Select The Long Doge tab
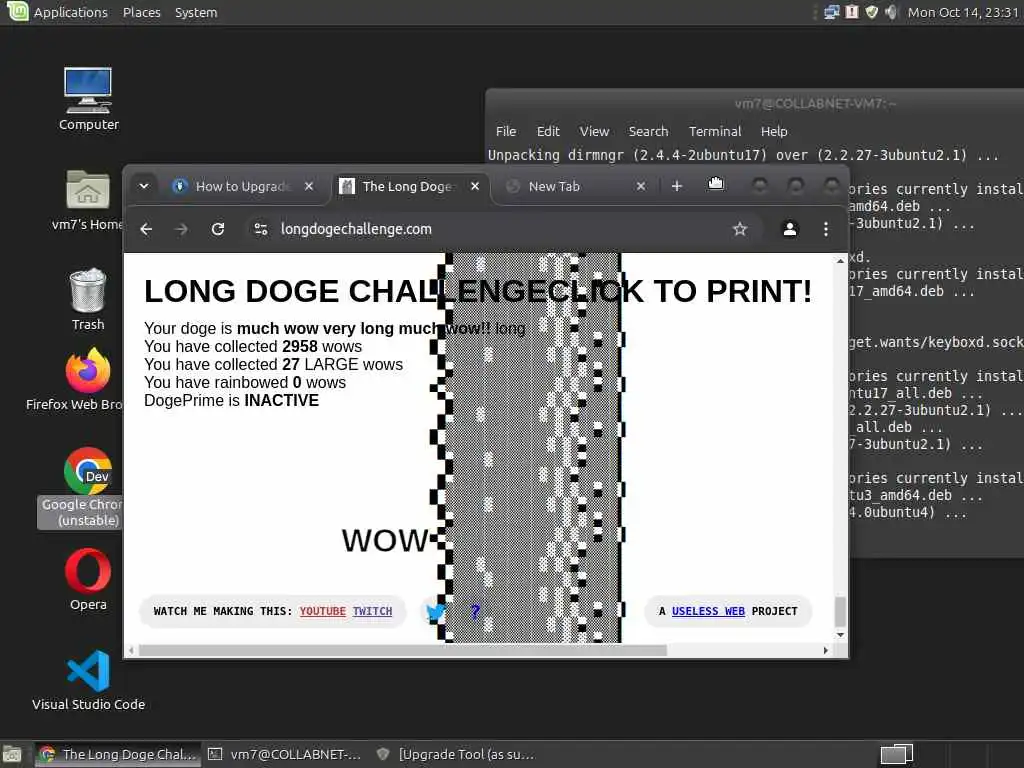The width and height of the screenshot is (1024, 768). (409, 186)
